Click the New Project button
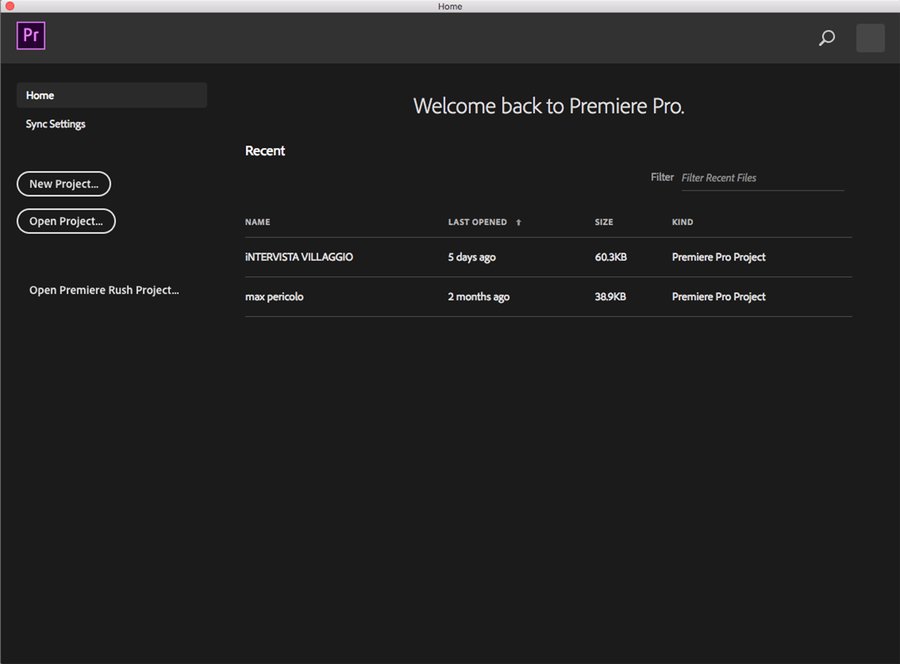This screenshot has width=900, height=664. coord(64,184)
